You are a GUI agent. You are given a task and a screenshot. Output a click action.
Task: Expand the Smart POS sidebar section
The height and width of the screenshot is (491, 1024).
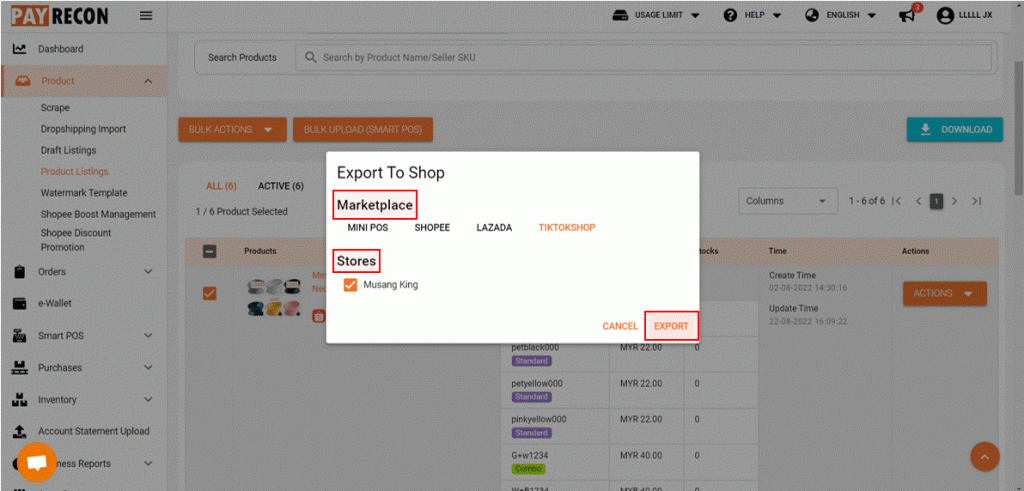[x=148, y=336]
